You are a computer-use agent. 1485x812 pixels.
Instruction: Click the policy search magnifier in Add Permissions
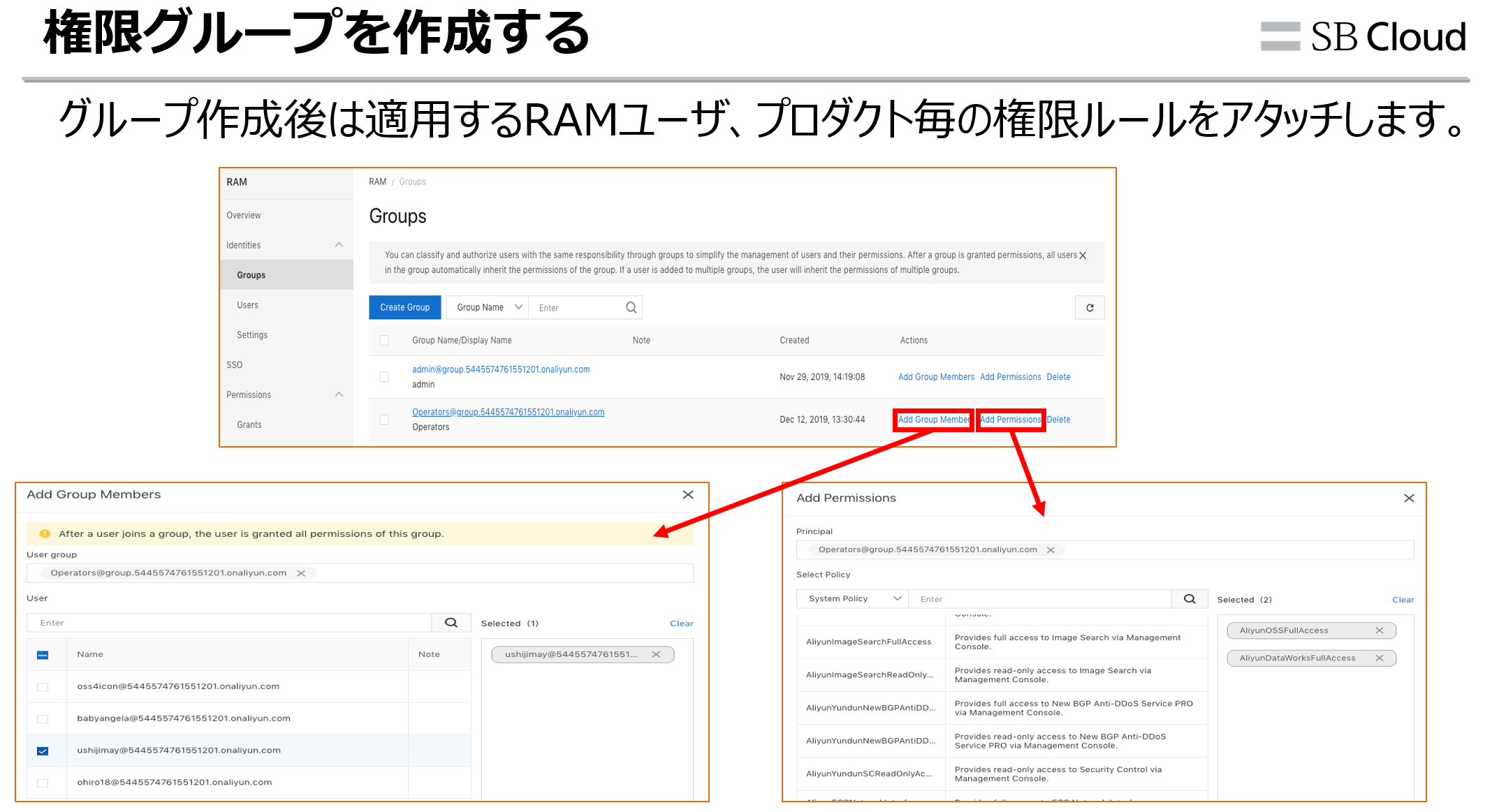(1190, 599)
